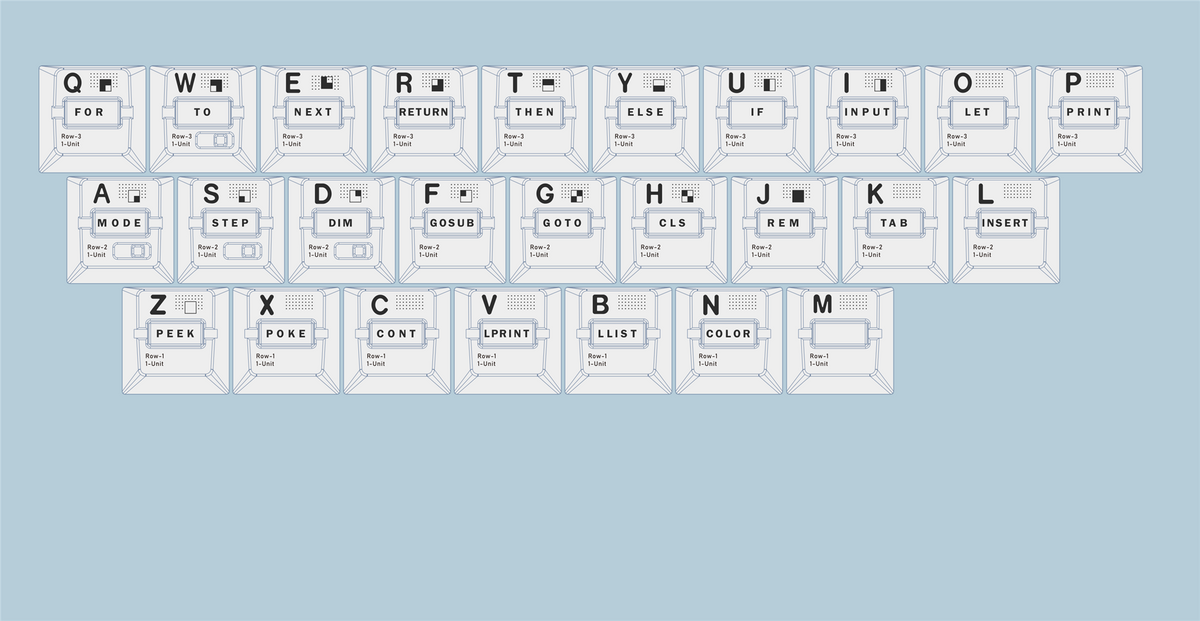Click the 'Row-2 1-Unit' text on L key
The height and width of the screenshot is (621, 1200).
click(x=983, y=251)
